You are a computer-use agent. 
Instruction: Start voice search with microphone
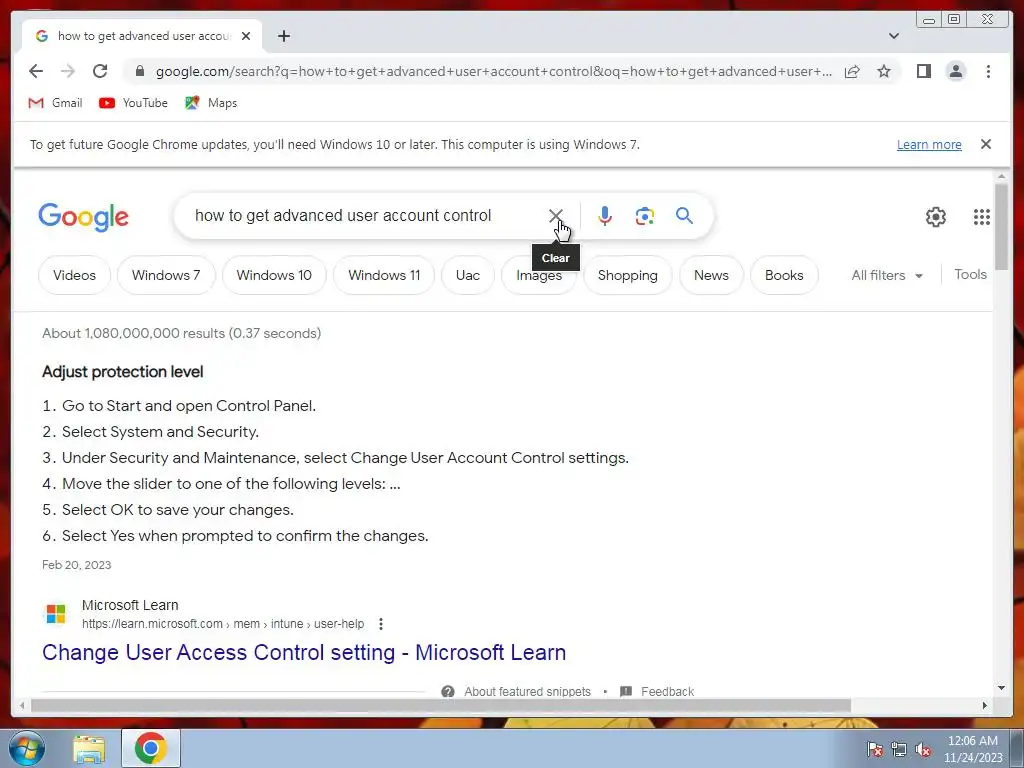point(605,216)
